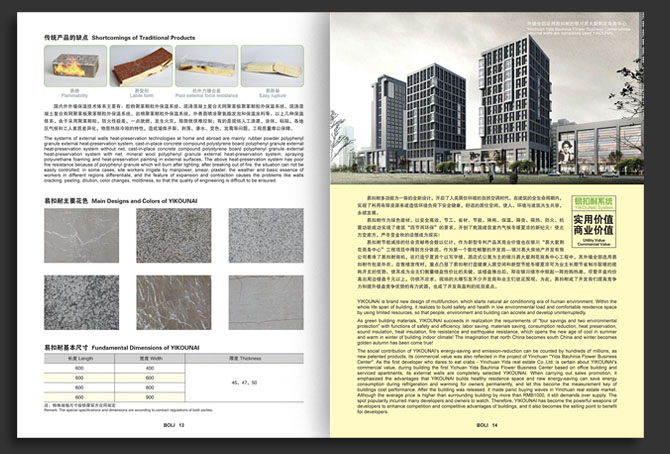Click the burning brick Flammability photo

(75, 66)
